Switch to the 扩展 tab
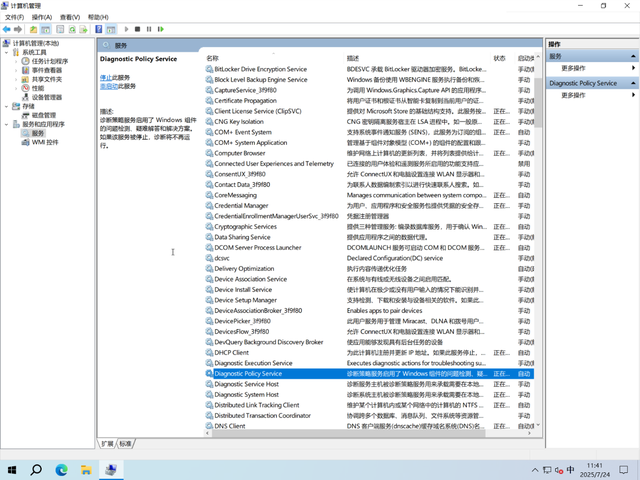 pos(108,444)
